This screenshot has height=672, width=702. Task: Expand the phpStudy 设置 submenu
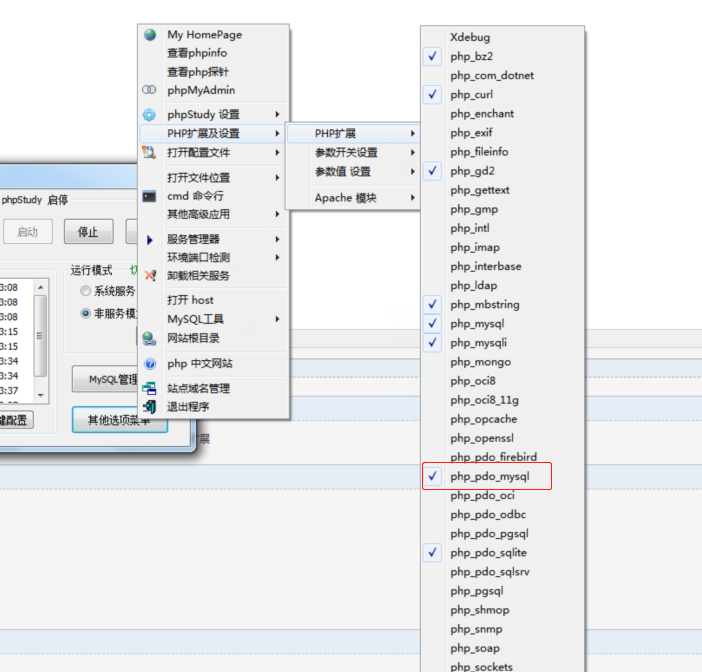pyautogui.click(x=278, y=115)
